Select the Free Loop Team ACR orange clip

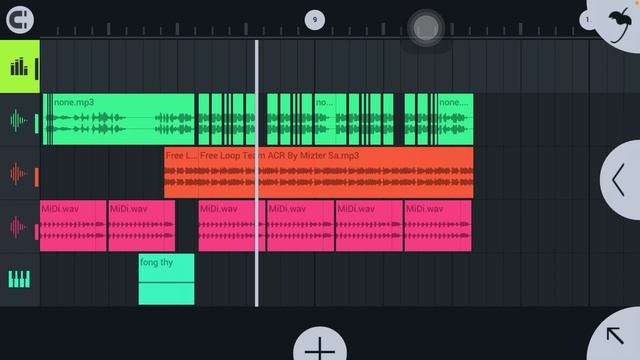(x=336, y=173)
